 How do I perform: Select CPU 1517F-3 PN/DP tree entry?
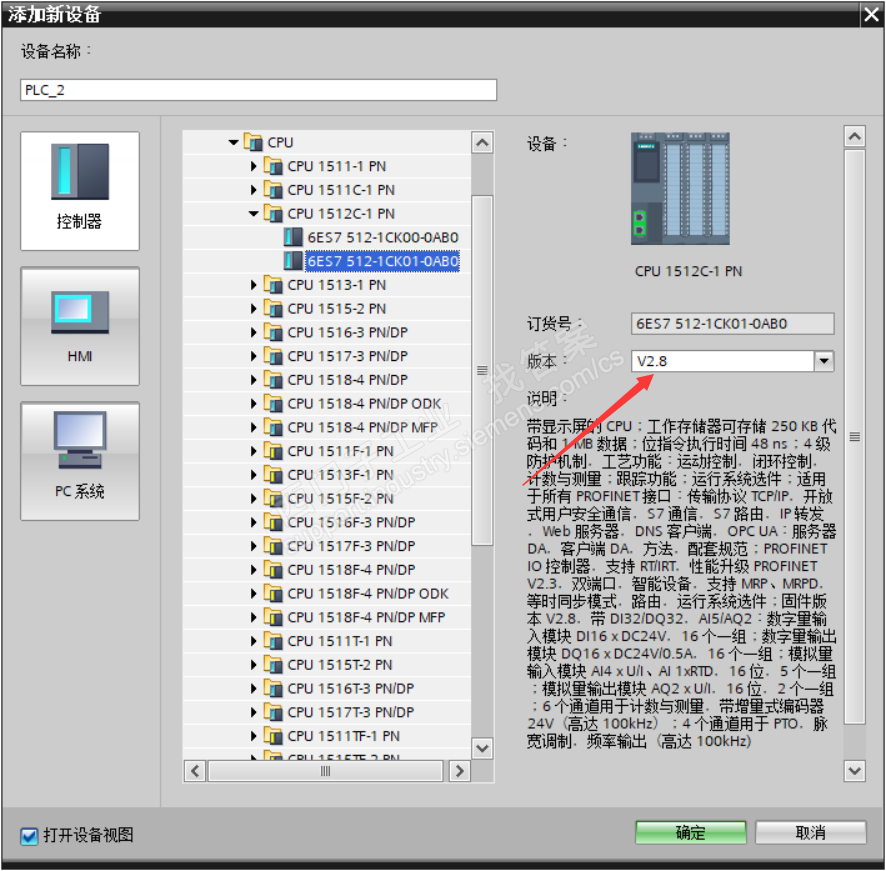(x=351, y=545)
